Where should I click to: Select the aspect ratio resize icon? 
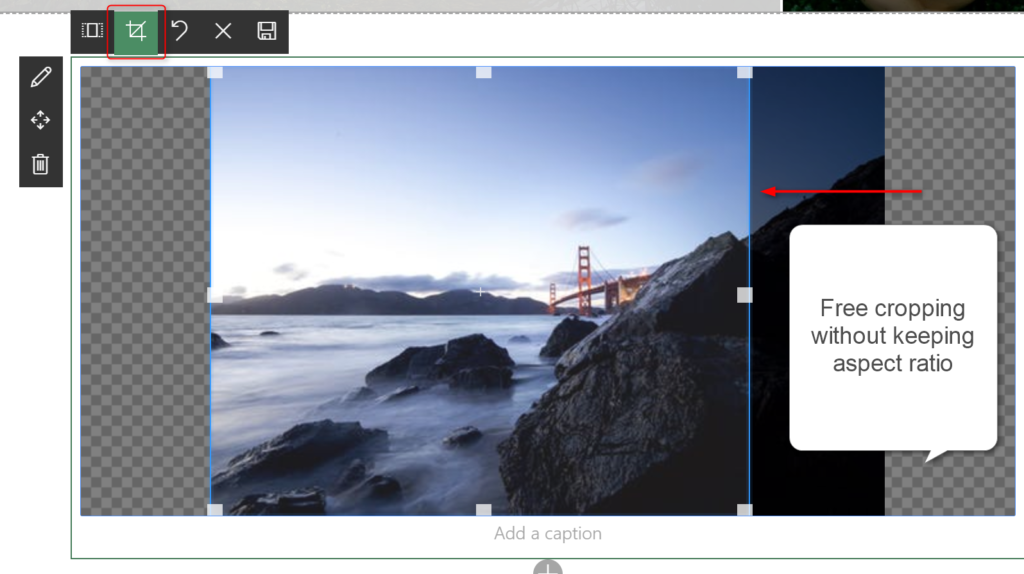pyautogui.click(x=92, y=31)
